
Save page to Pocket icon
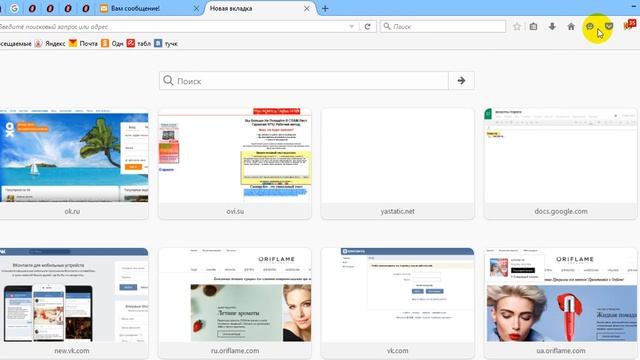[x=609, y=27]
